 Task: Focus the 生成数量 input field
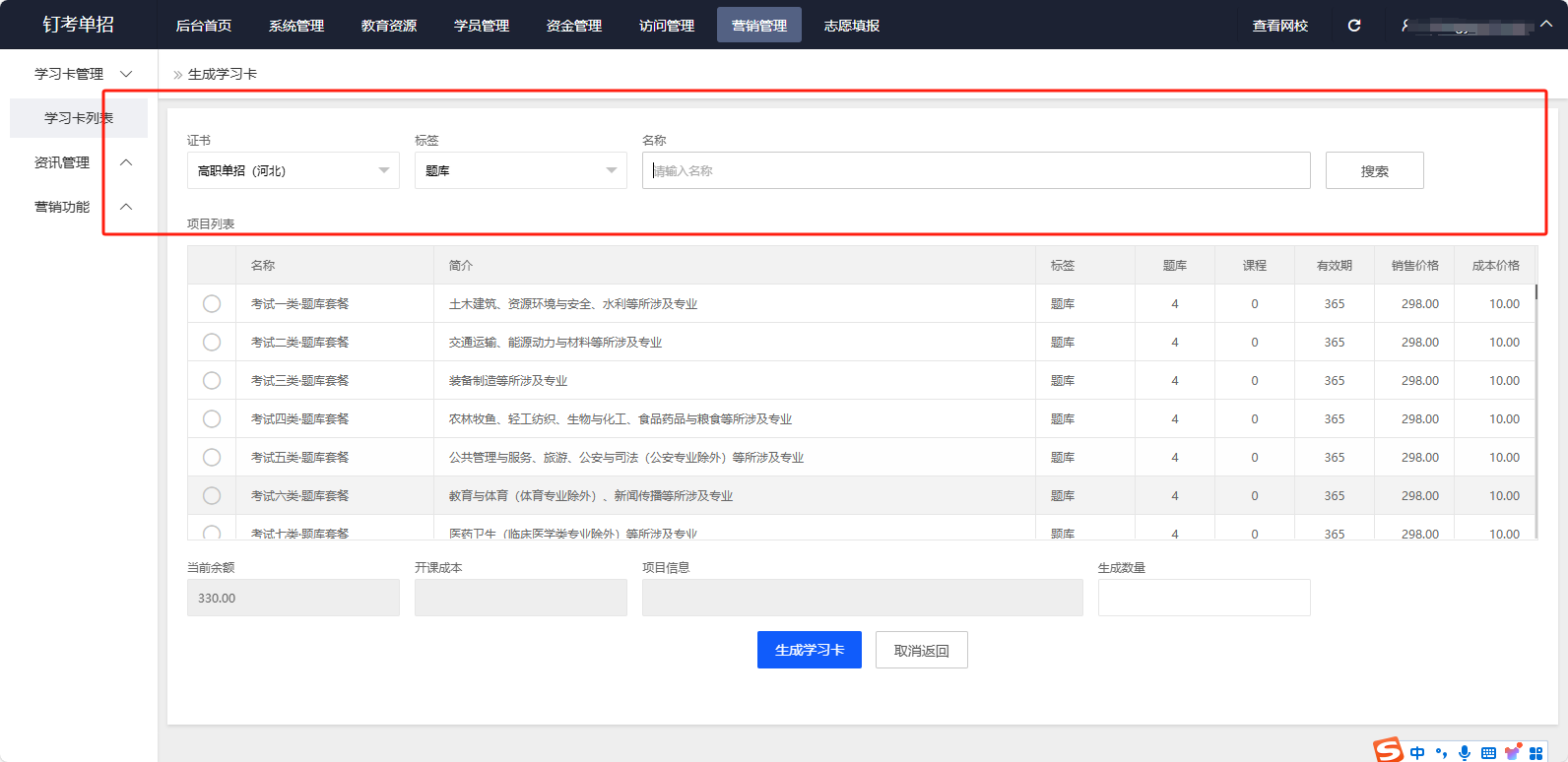tap(1205, 598)
